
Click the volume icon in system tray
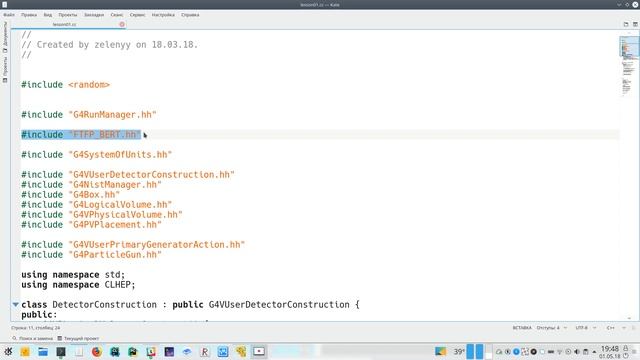click(577, 351)
